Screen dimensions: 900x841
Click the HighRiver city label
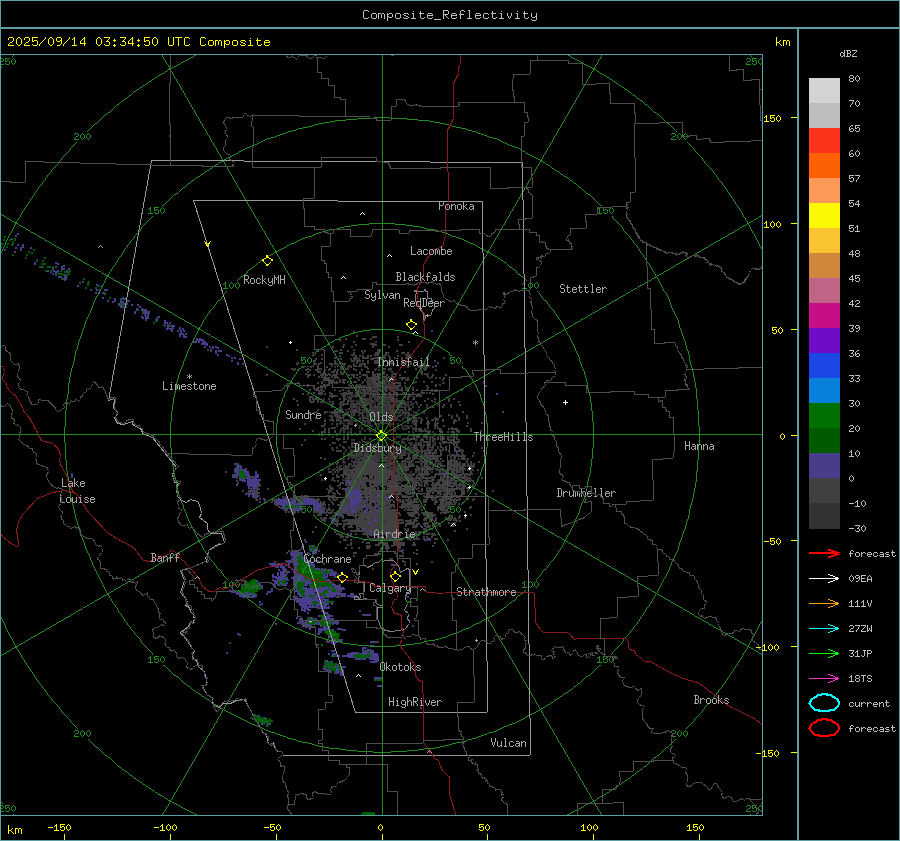tap(415, 702)
